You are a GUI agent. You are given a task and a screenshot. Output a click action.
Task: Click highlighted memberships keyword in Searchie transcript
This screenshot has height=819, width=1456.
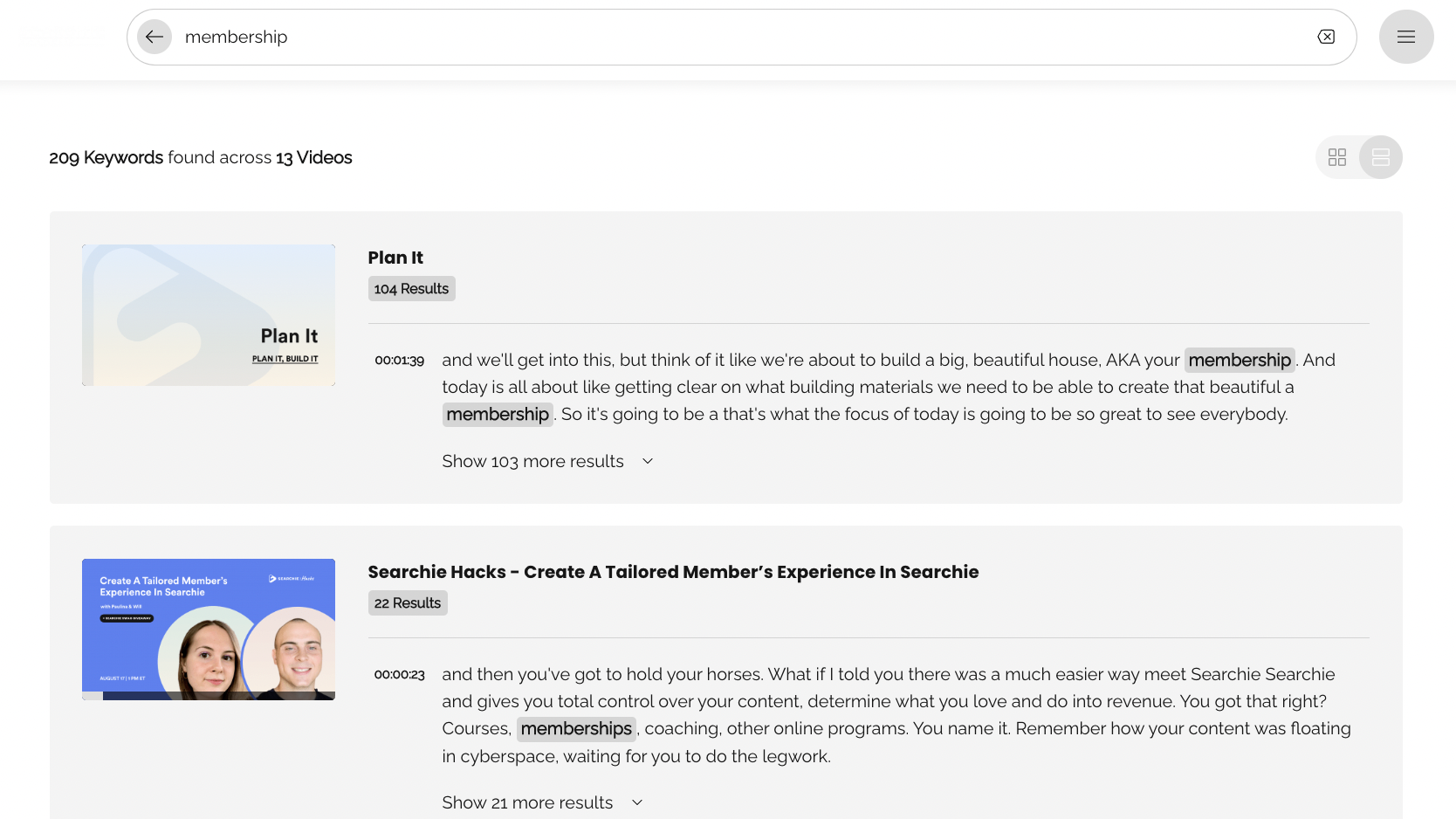click(x=576, y=728)
